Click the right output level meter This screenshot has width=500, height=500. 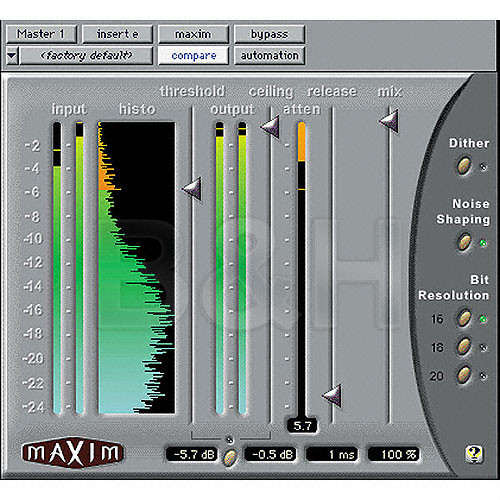pos(242,268)
